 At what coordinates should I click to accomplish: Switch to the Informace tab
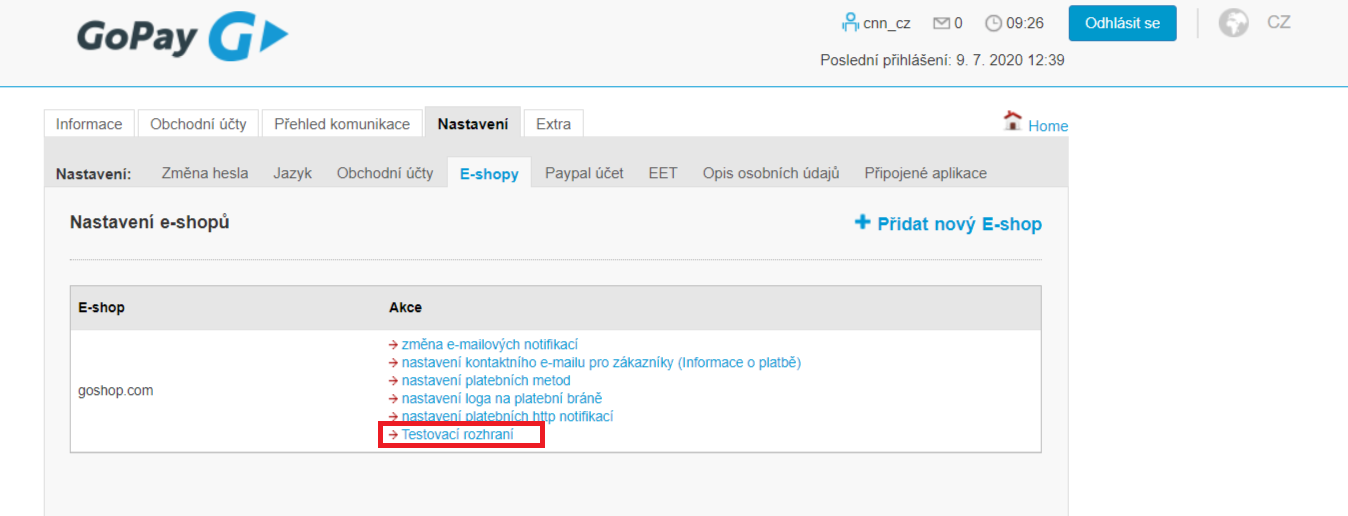pos(89,124)
